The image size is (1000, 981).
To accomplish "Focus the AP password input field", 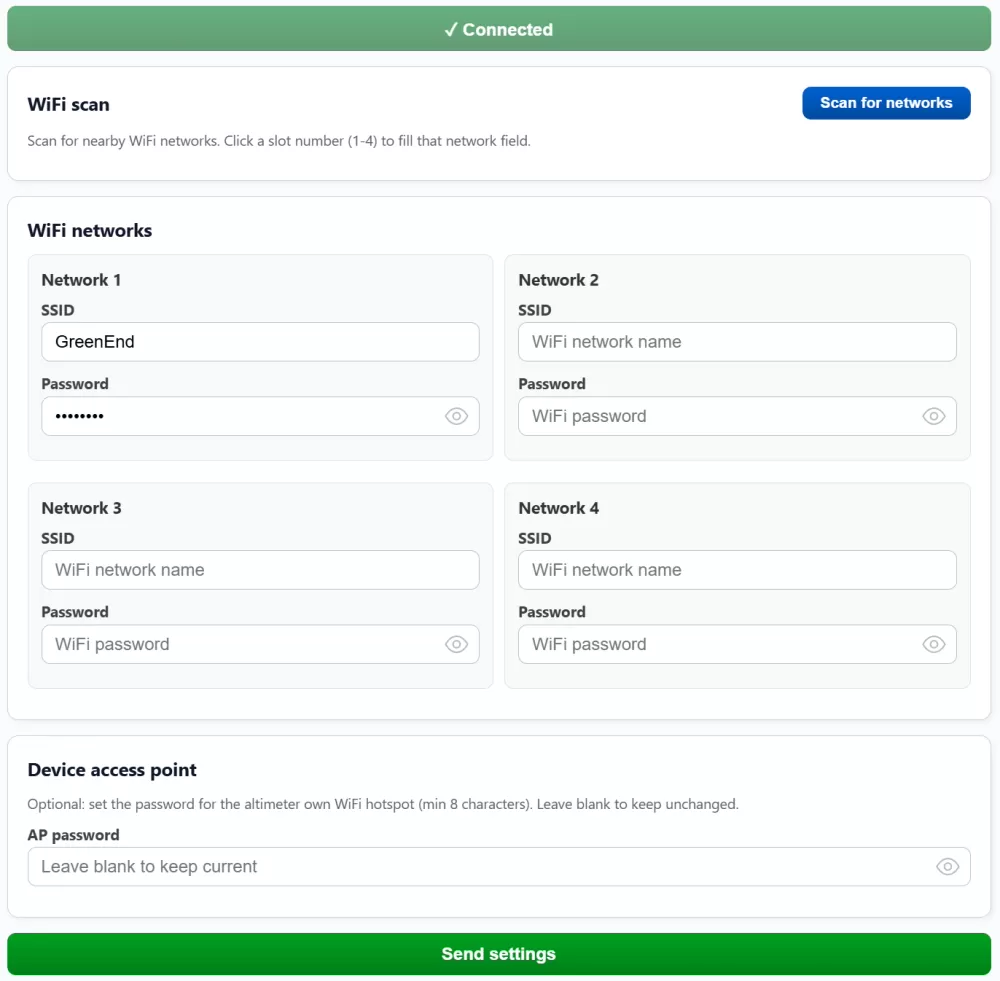I will click(480, 866).
